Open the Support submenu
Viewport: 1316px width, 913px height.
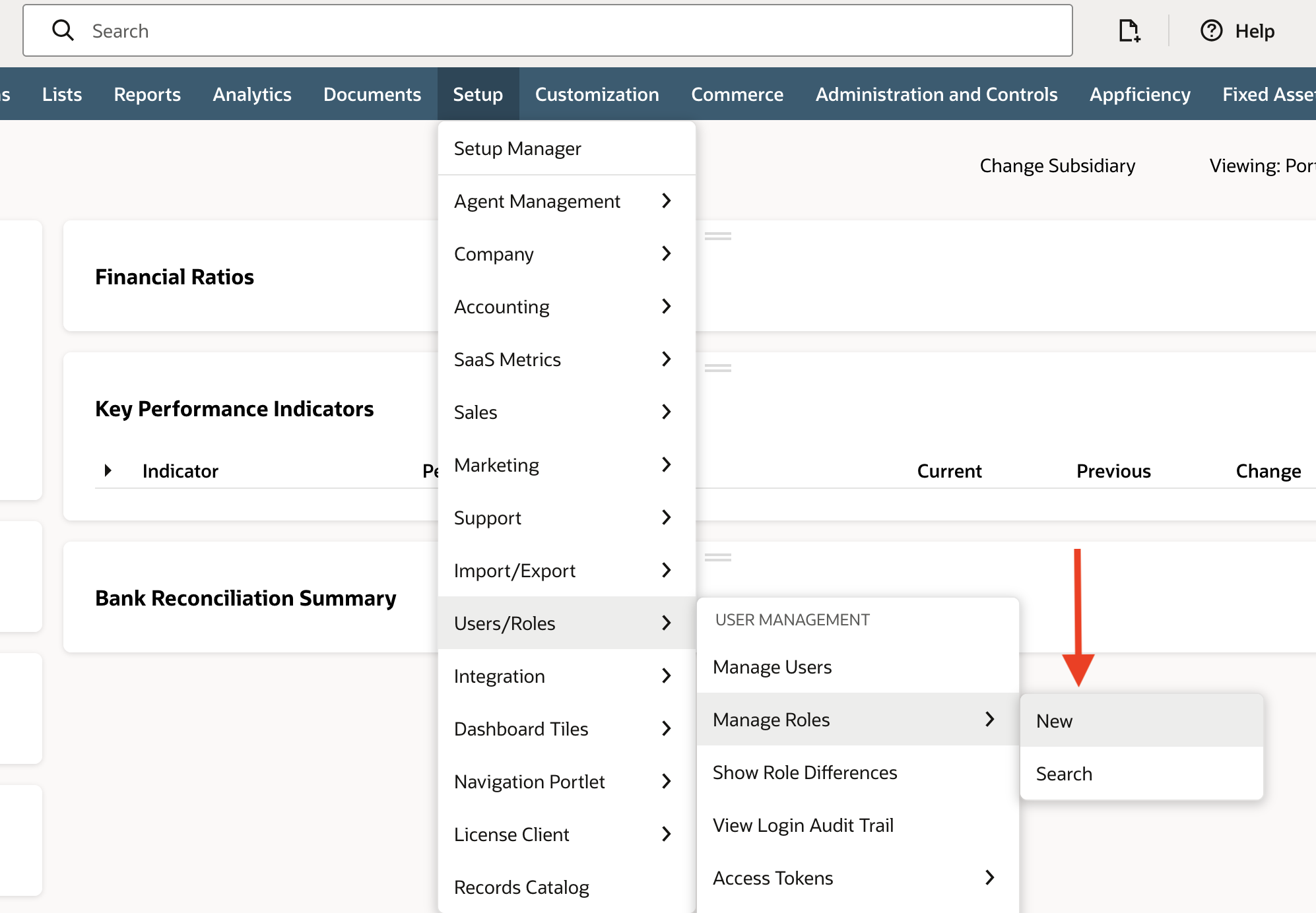pos(567,518)
